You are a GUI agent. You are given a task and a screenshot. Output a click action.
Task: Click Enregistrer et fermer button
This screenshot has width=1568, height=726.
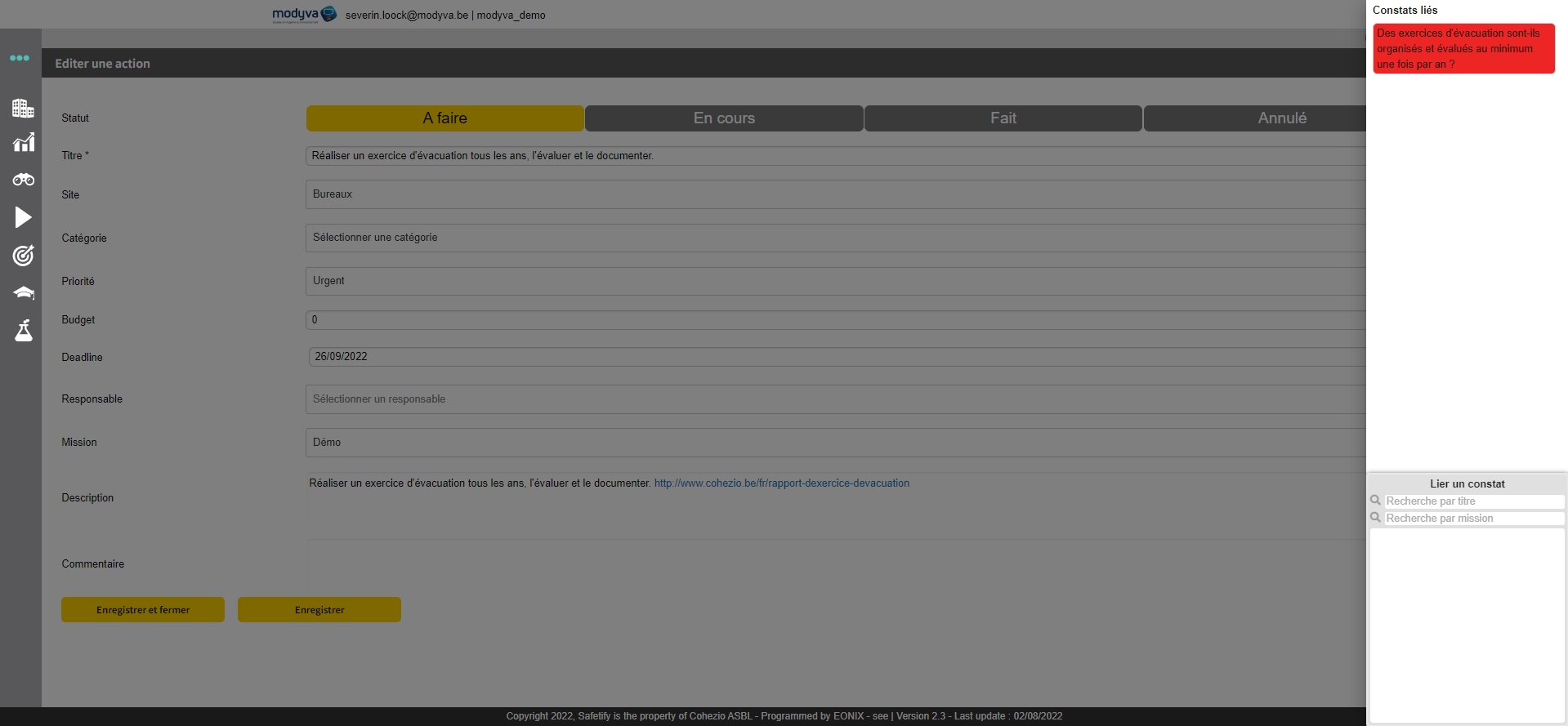click(143, 610)
